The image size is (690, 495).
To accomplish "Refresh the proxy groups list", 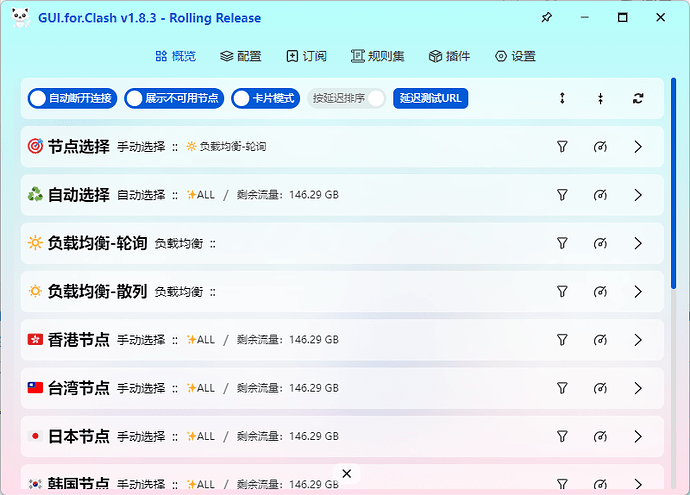I will [638, 98].
